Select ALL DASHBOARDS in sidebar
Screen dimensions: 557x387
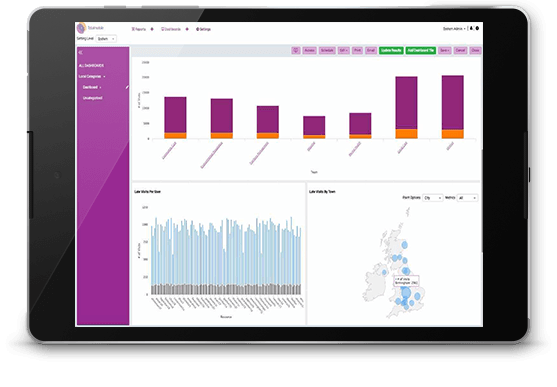[x=91, y=66]
